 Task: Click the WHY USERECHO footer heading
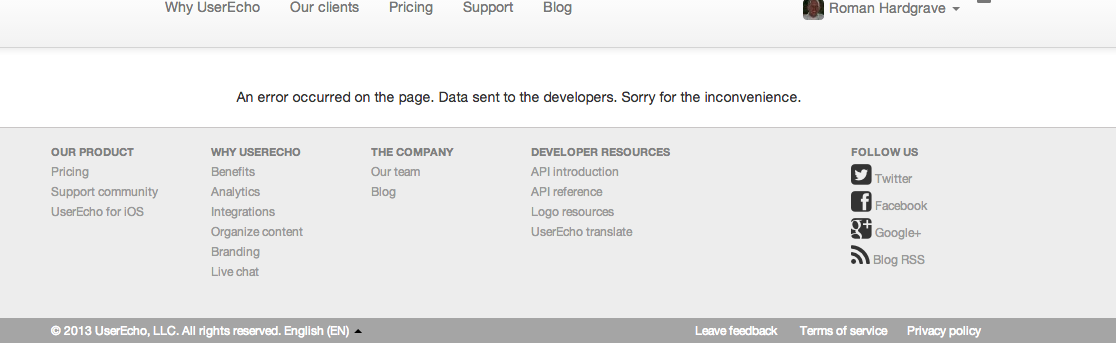256,152
